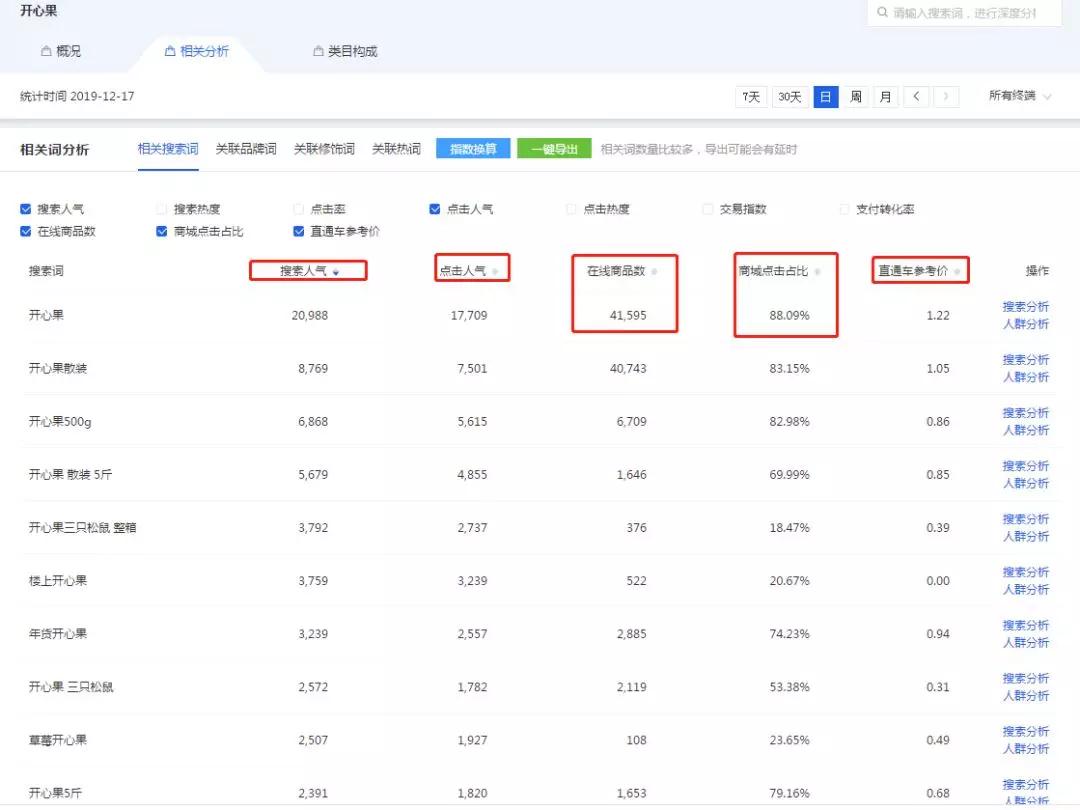Click the icon beside the 类目构成 tab
Image resolution: width=1080 pixels, height=810 pixels.
(x=317, y=51)
